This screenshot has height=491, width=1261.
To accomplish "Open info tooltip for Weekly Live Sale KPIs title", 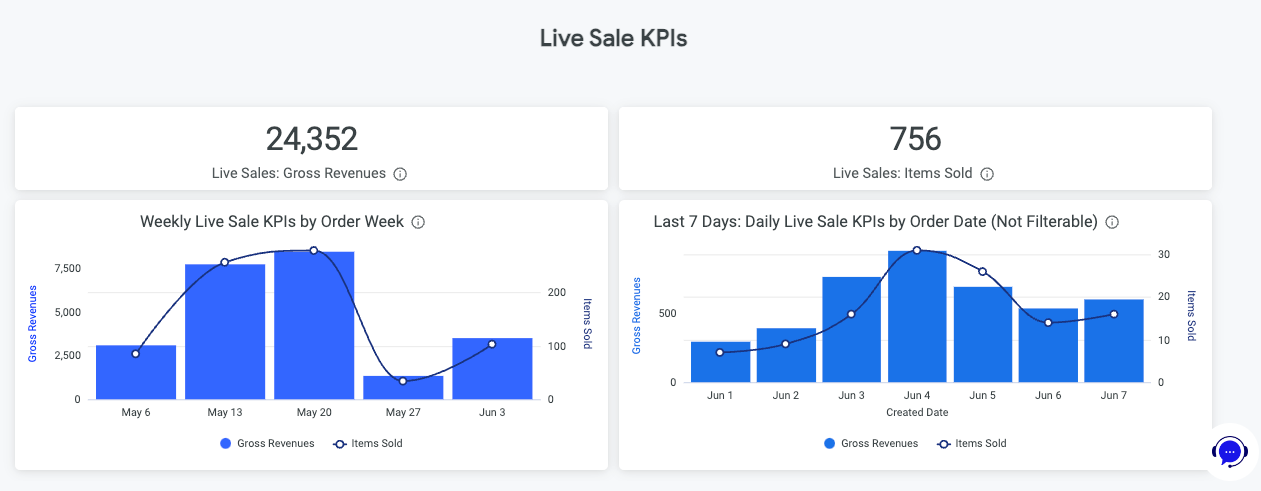I will pyautogui.click(x=418, y=222).
